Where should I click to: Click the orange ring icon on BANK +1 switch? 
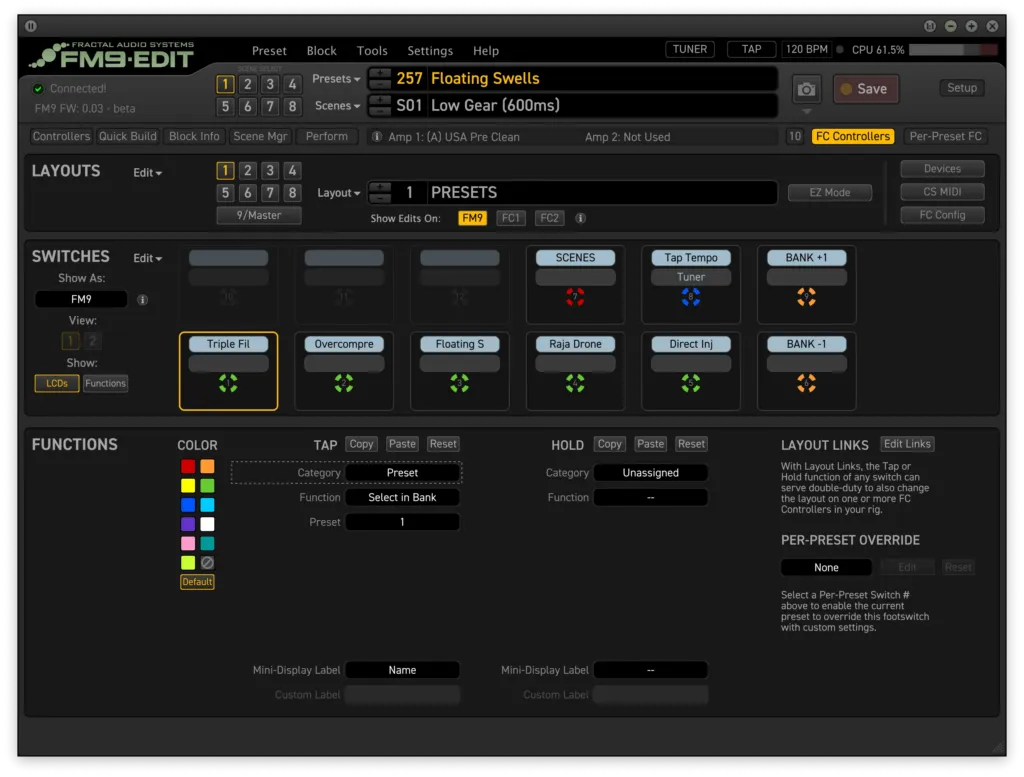(806, 297)
